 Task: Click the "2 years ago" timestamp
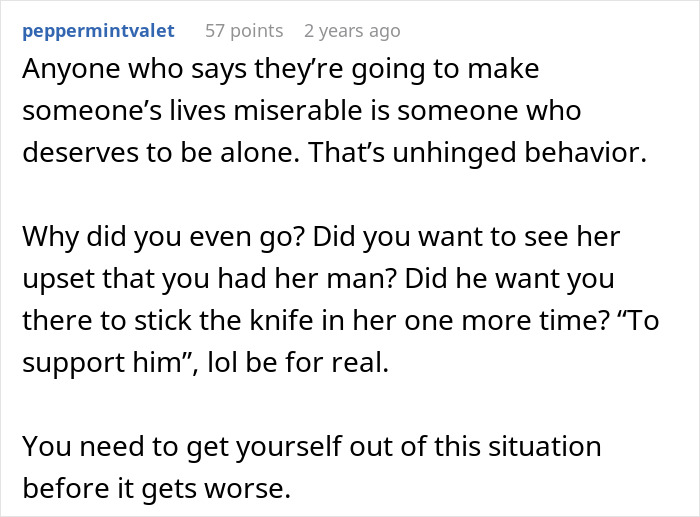(351, 31)
